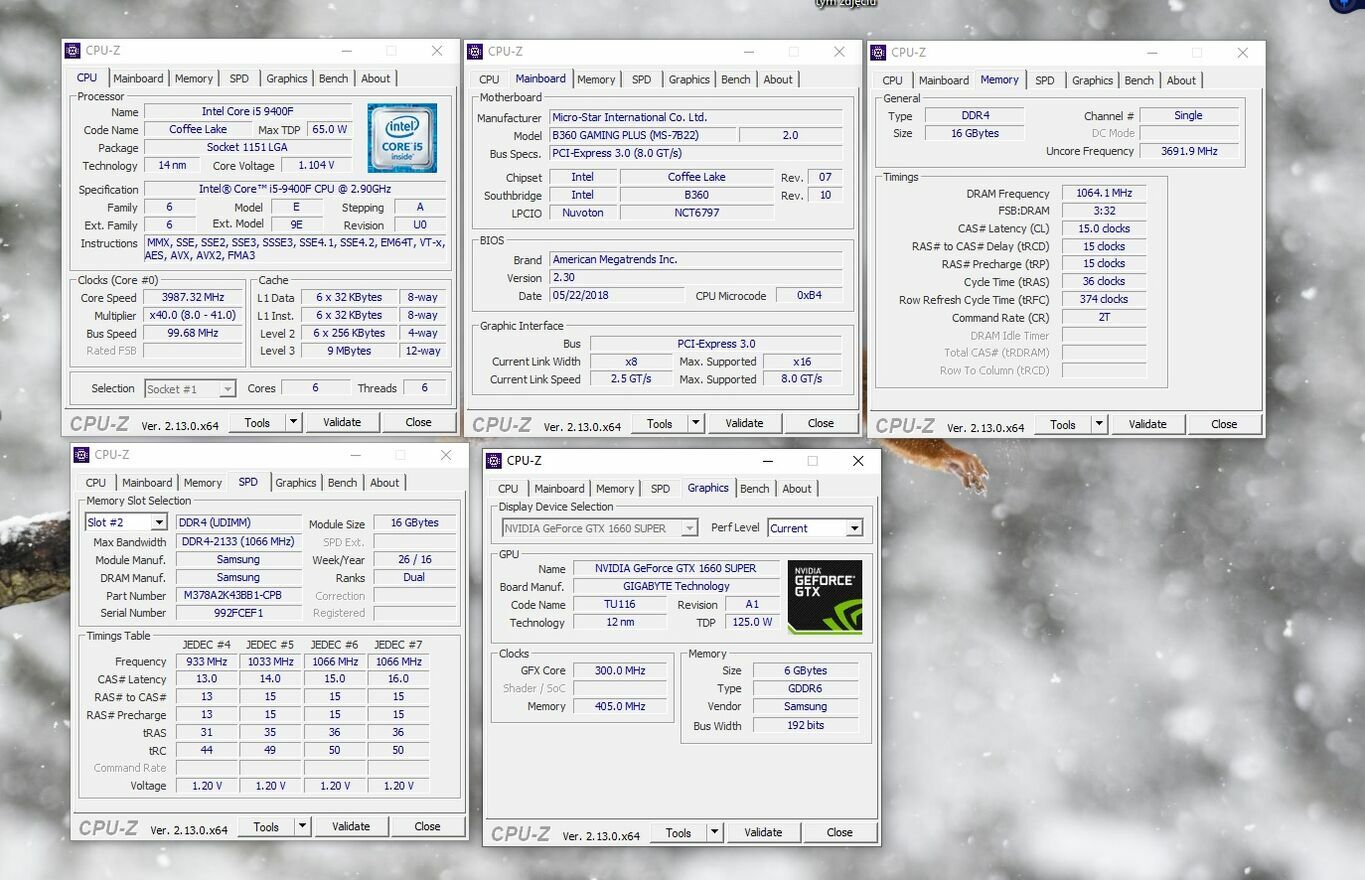Close the CPU-Z window showing Graphics tab
Image resolution: width=1365 pixels, height=880 pixels.
[x=857, y=461]
